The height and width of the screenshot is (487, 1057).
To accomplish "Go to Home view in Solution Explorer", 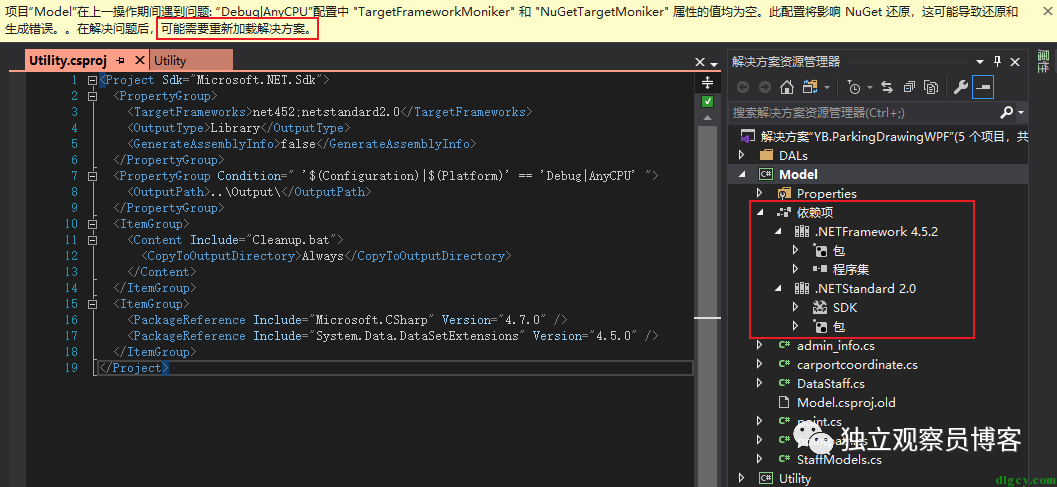I will [x=787, y=87].
